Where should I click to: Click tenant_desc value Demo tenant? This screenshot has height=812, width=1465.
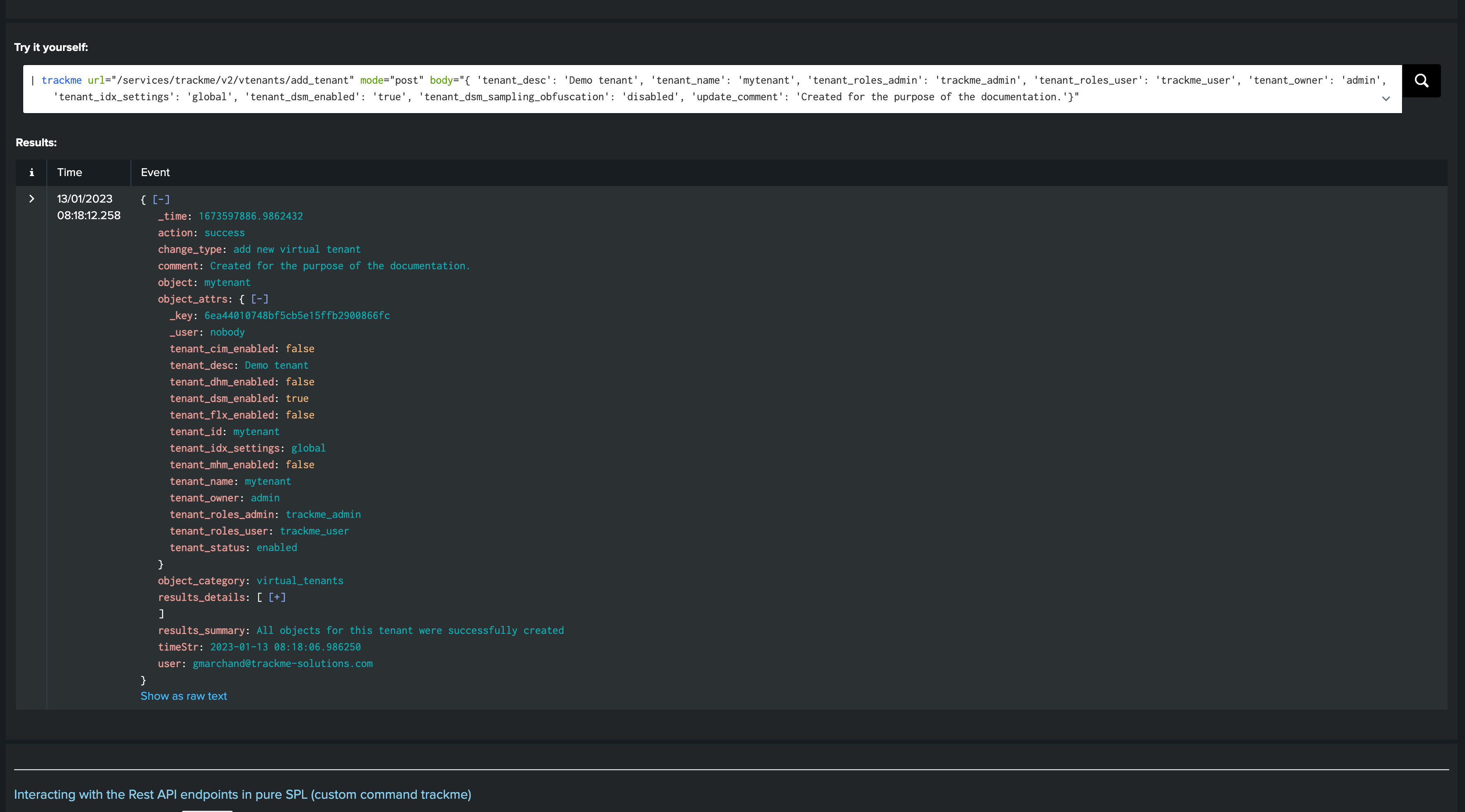point(276,365)
